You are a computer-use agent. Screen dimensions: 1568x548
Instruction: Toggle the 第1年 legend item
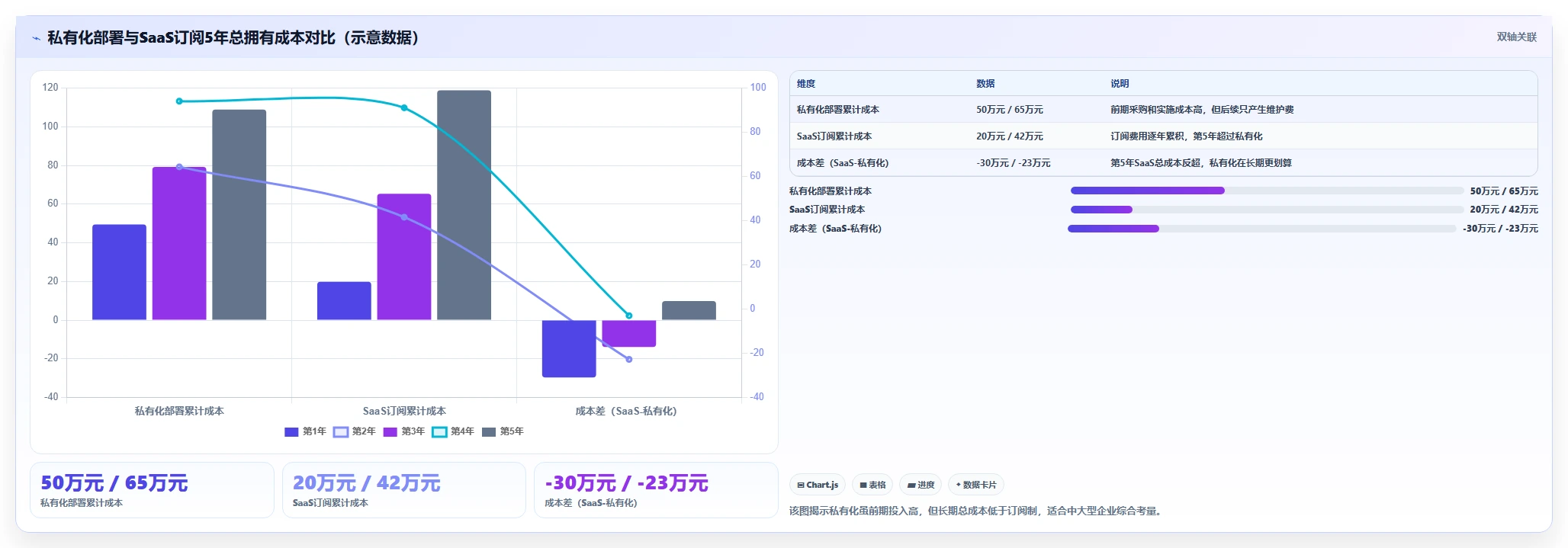tap(305, 431)
